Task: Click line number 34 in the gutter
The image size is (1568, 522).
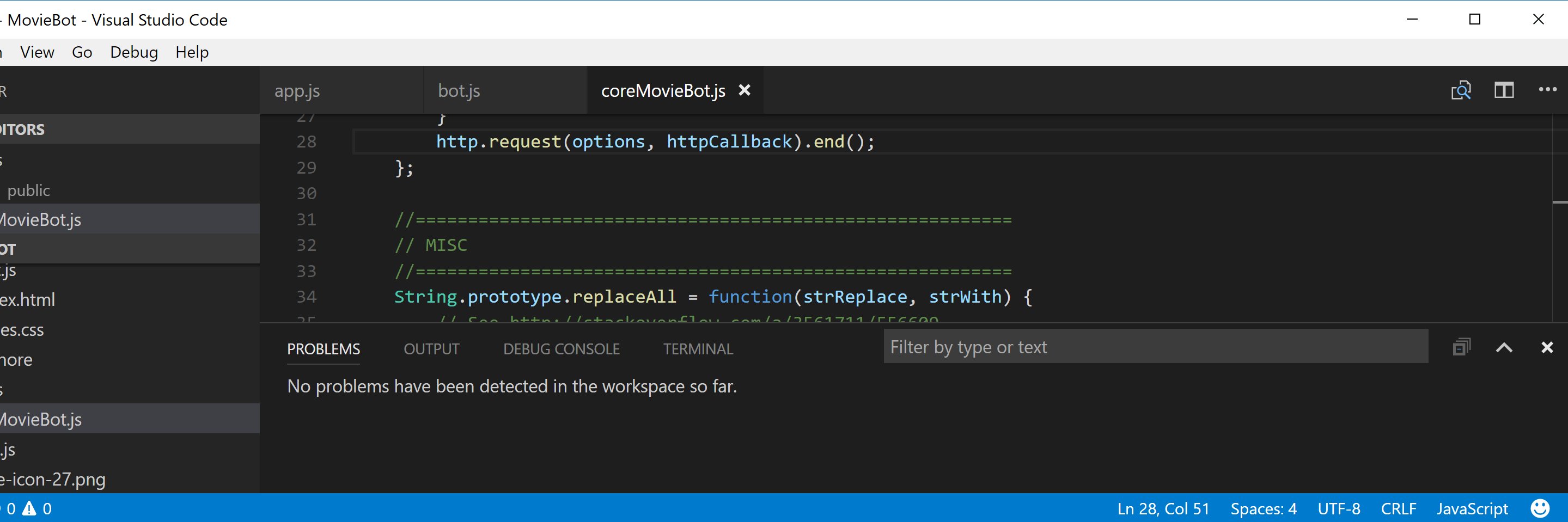Action: coord(306,297)
